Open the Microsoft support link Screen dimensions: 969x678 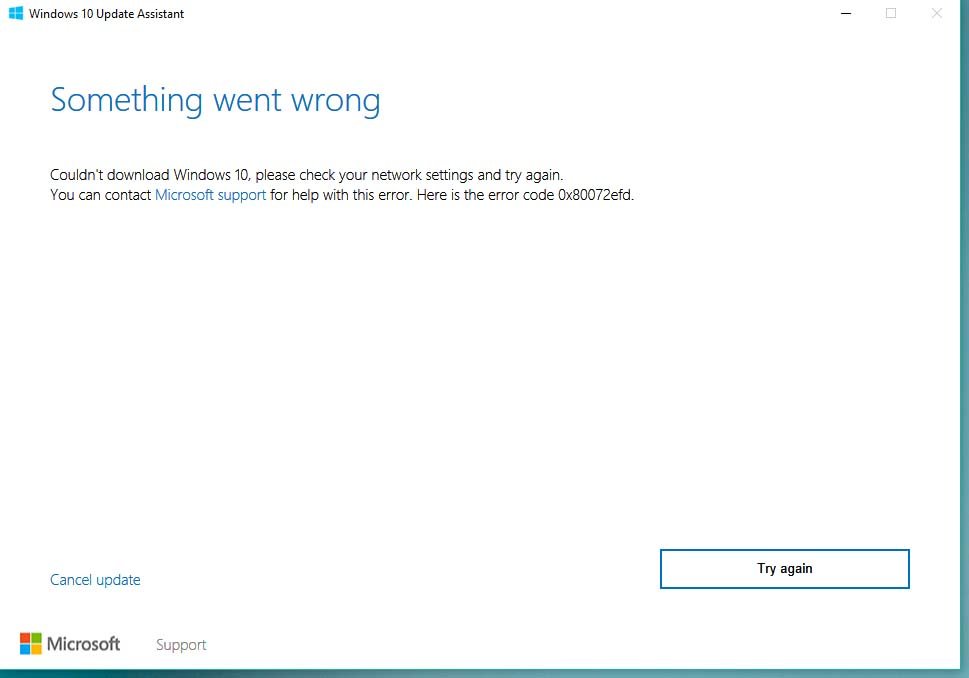210,195
